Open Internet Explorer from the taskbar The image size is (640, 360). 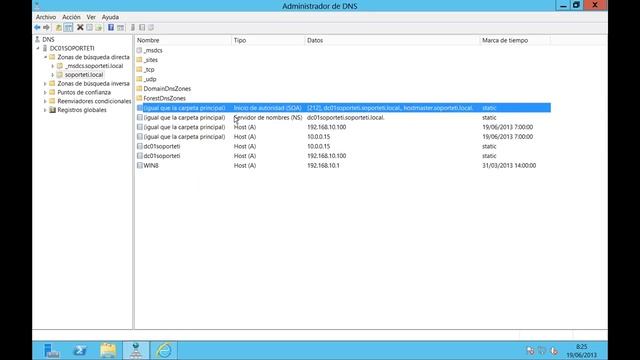pyautogui.click(x=164, y=351)
